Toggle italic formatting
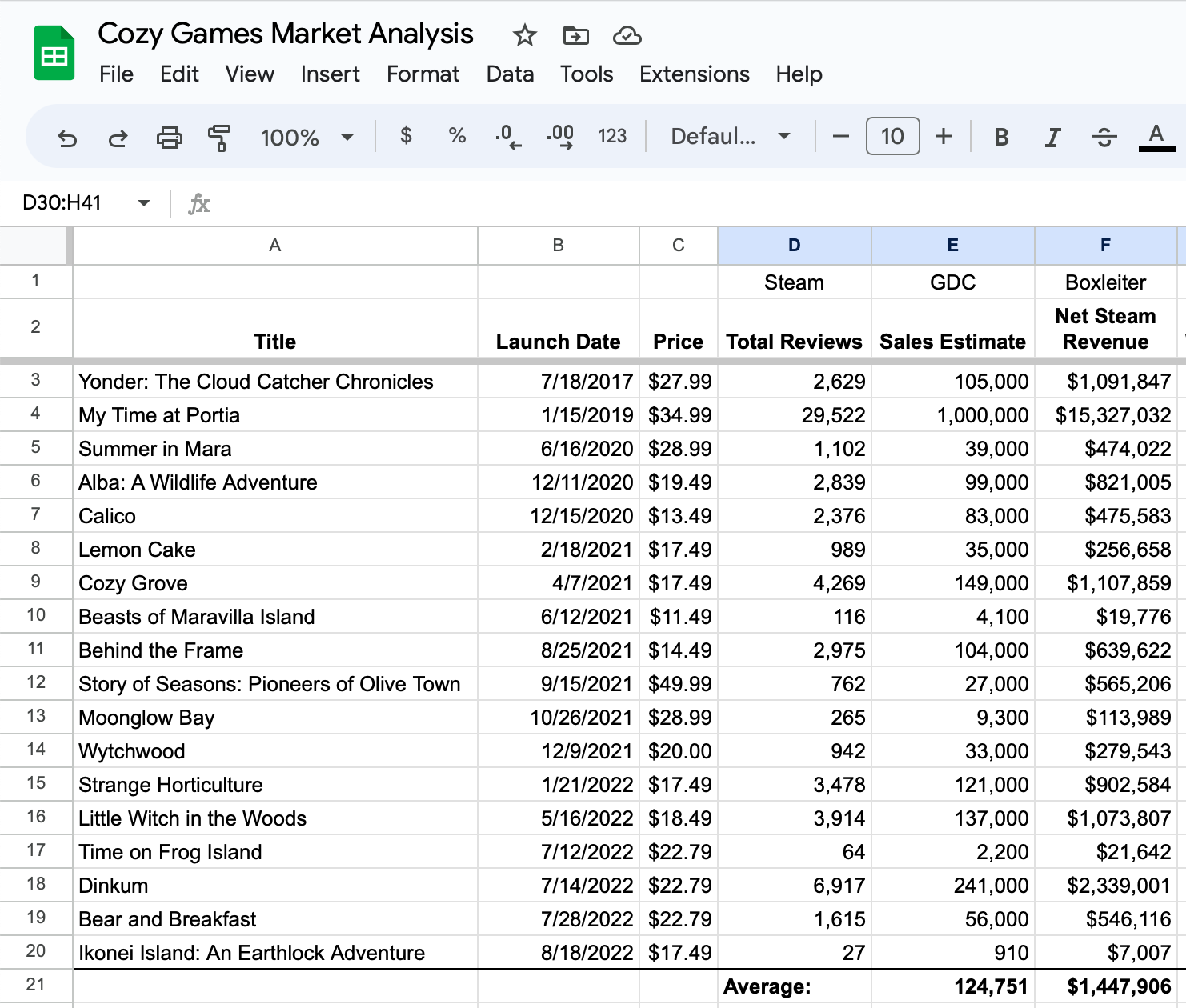This screenshot has height=1008, width=1186. 1052,136
